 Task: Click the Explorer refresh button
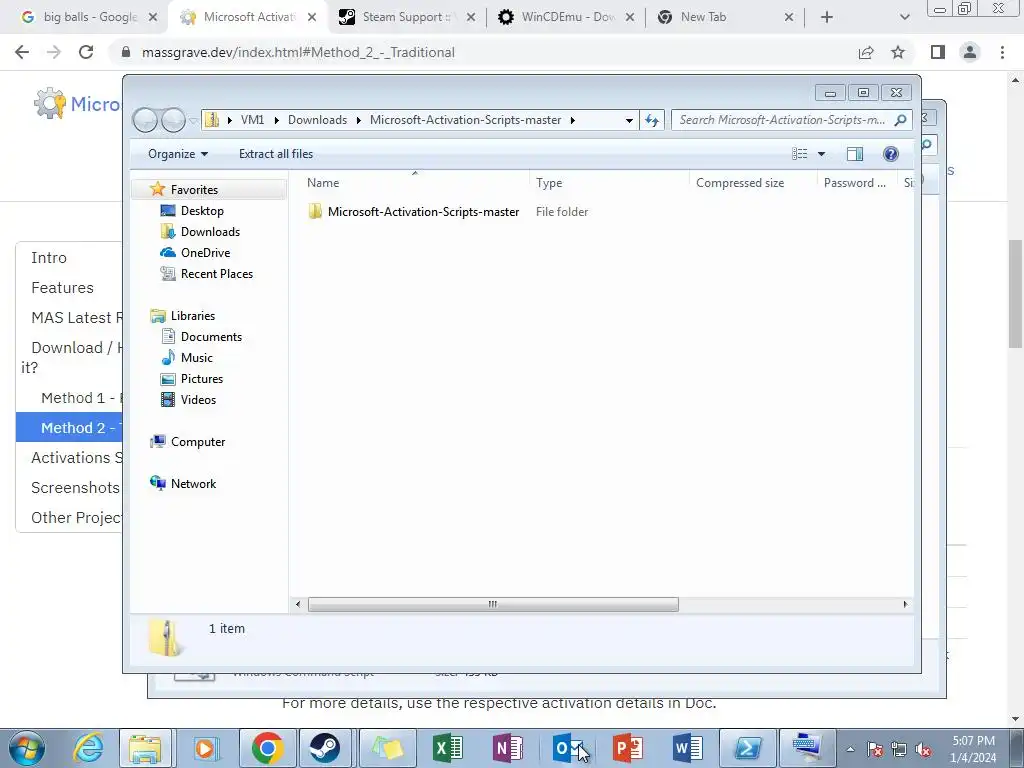pos(652,120)
